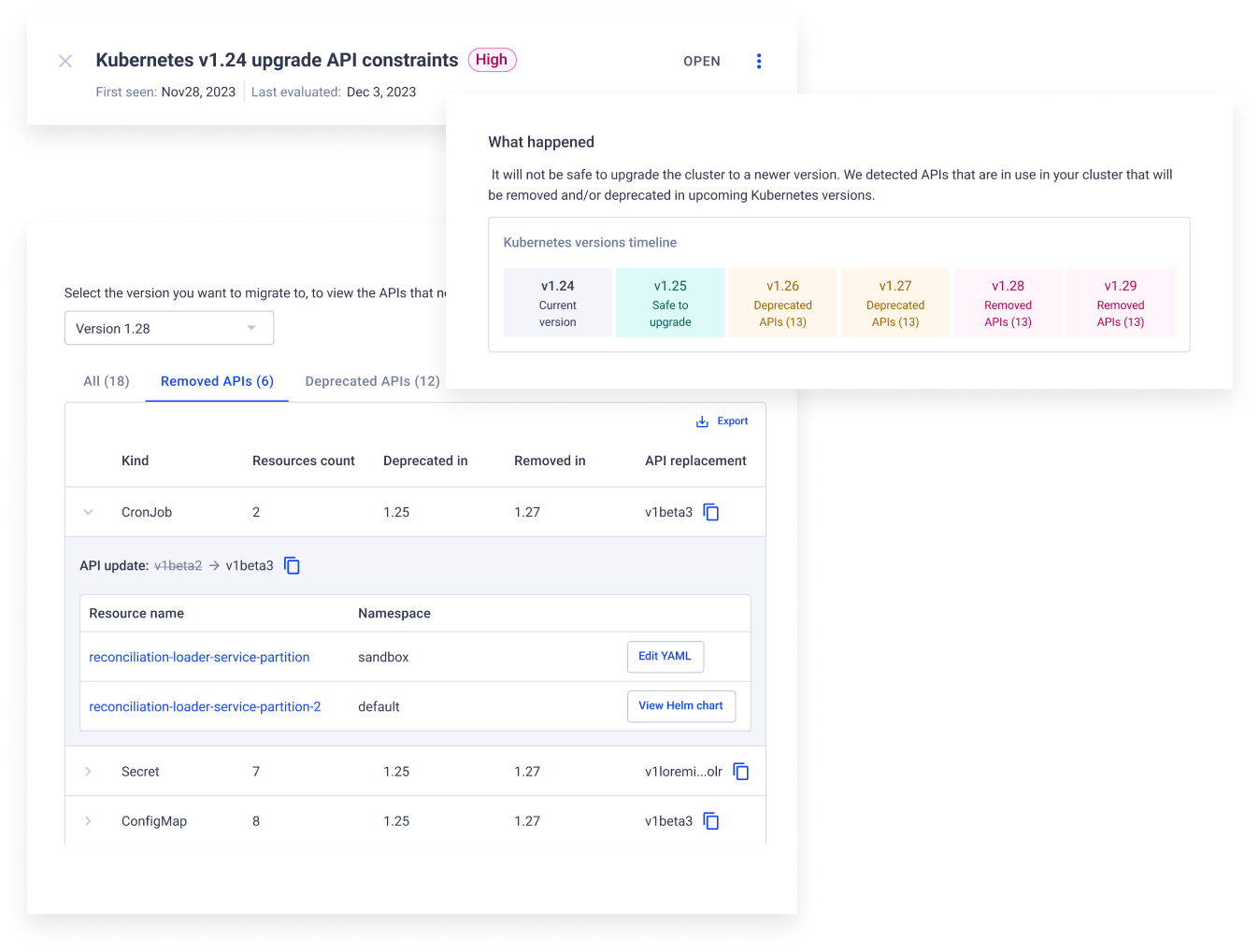Open the Version 1.28 dropdown
Image resolution: width=1259 pixels, height=952 pixels.
pos(169,328)
